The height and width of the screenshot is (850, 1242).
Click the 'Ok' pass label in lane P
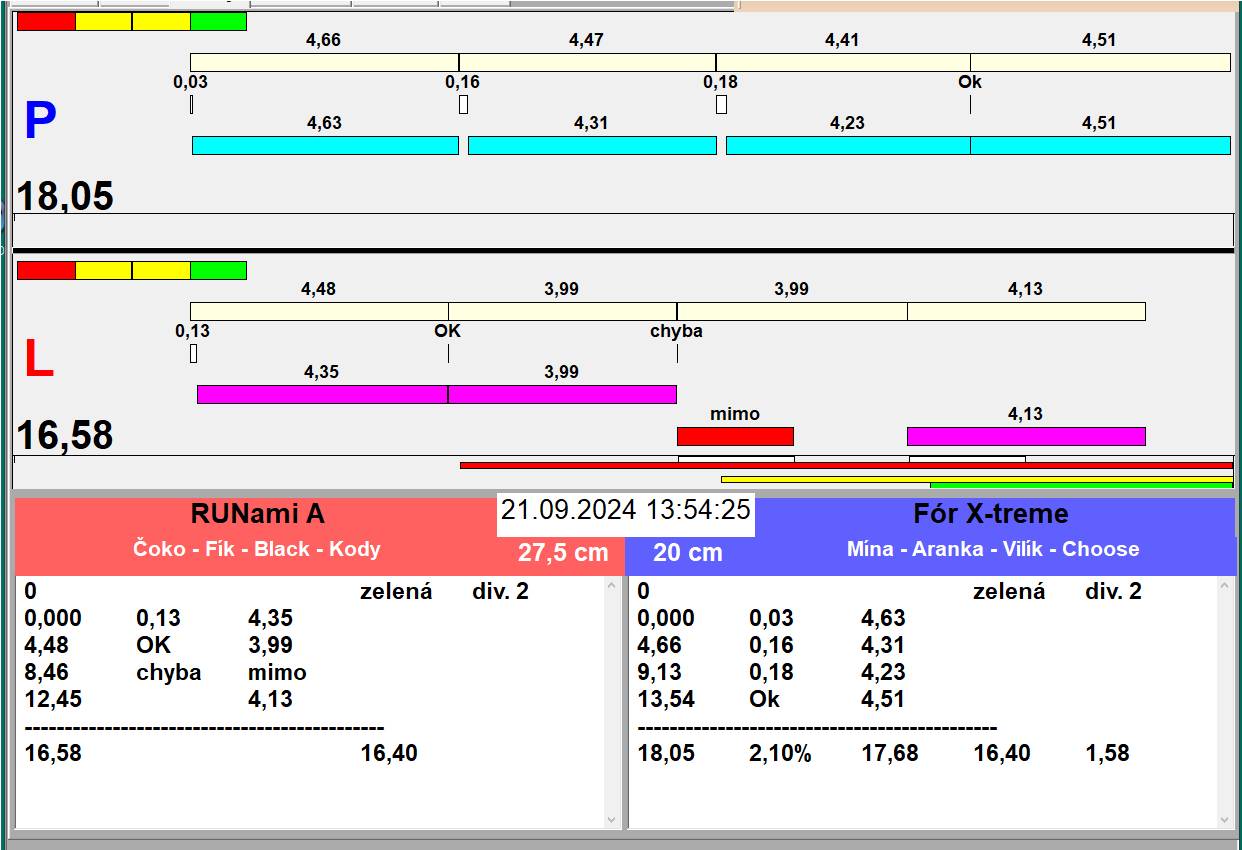click(970, 82)
